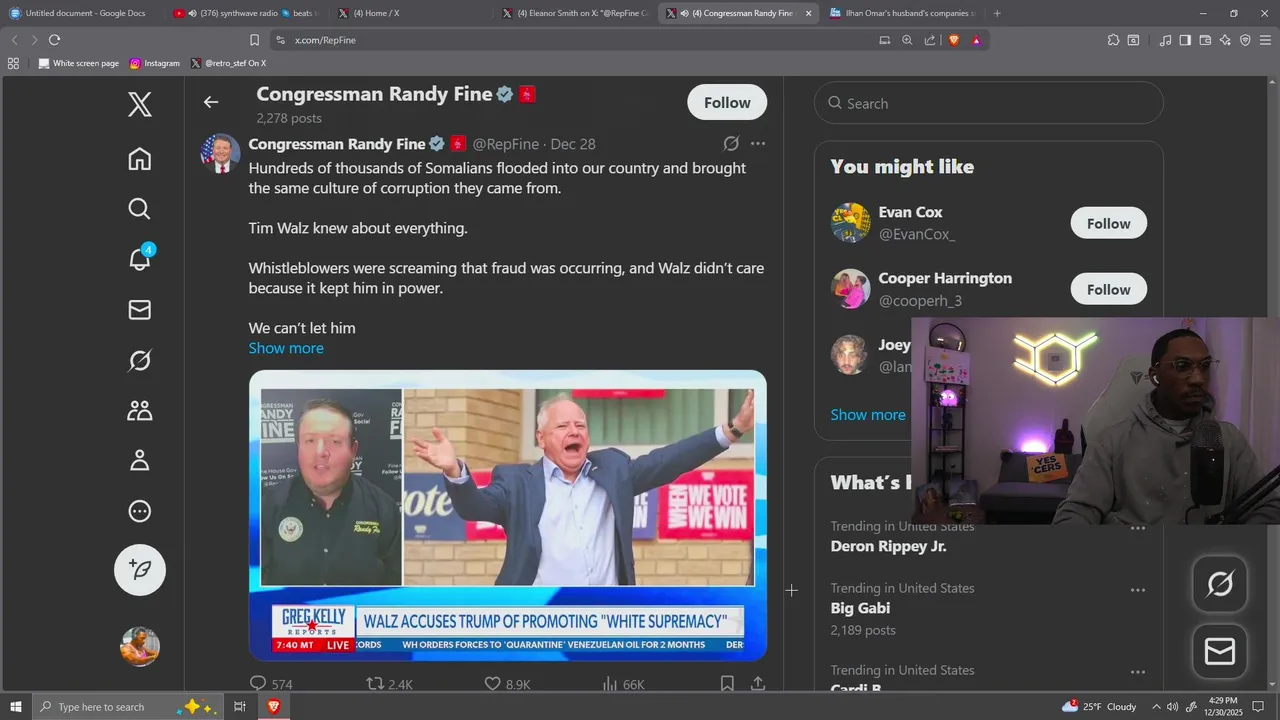Open Randy Fine's post avatar
The height and width of the screenshot is (720, 1280).
click(x=220, y=153)
